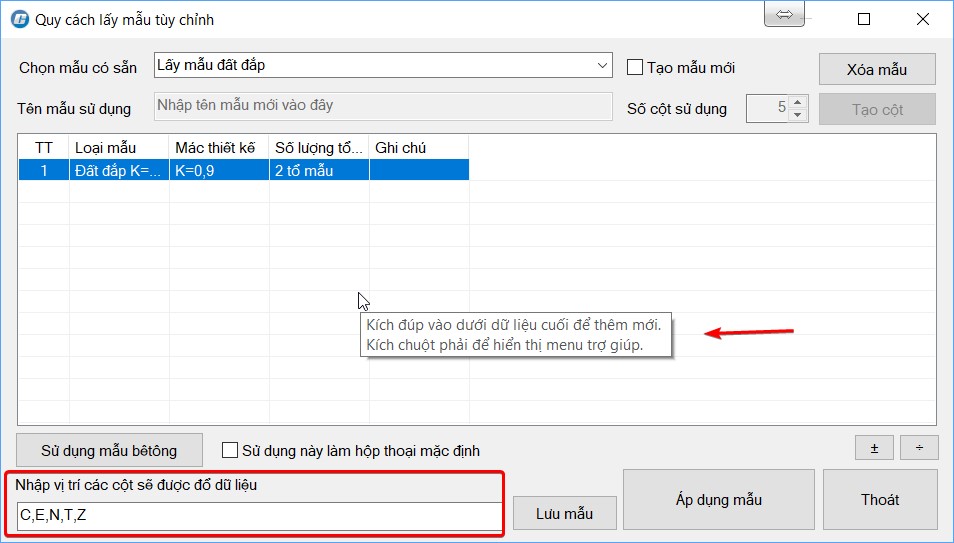Decrease 'Số cột sử dụng' with down arrow
954x543 pixels.
tap(797, 114)
